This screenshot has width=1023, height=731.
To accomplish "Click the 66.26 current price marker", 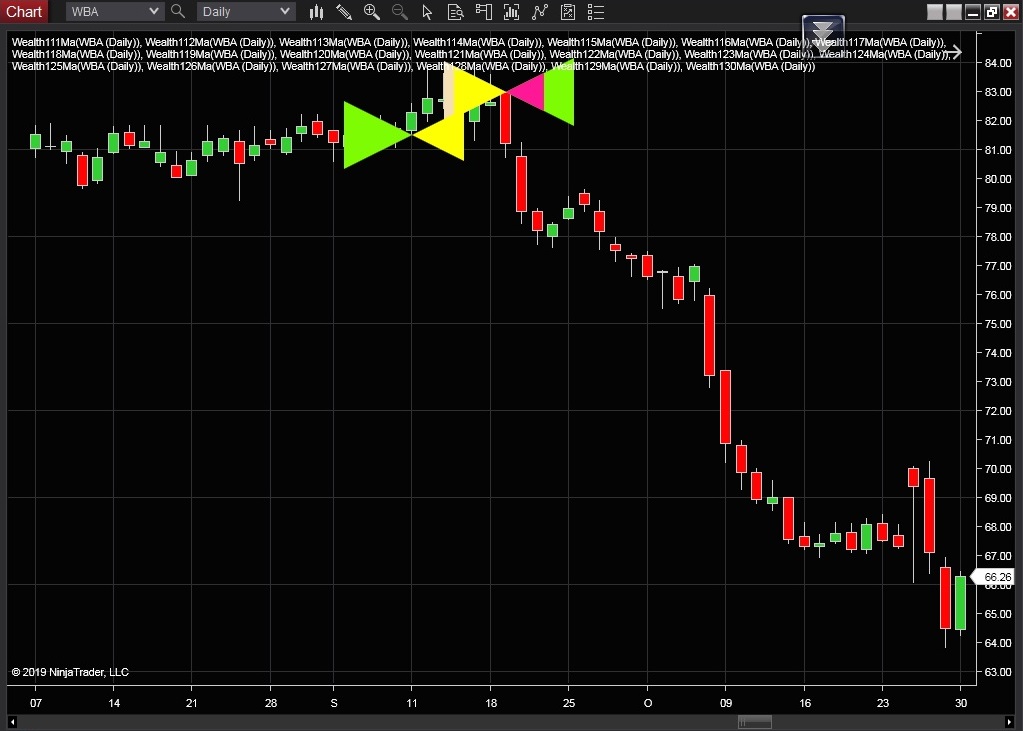I will pos(997,577).
